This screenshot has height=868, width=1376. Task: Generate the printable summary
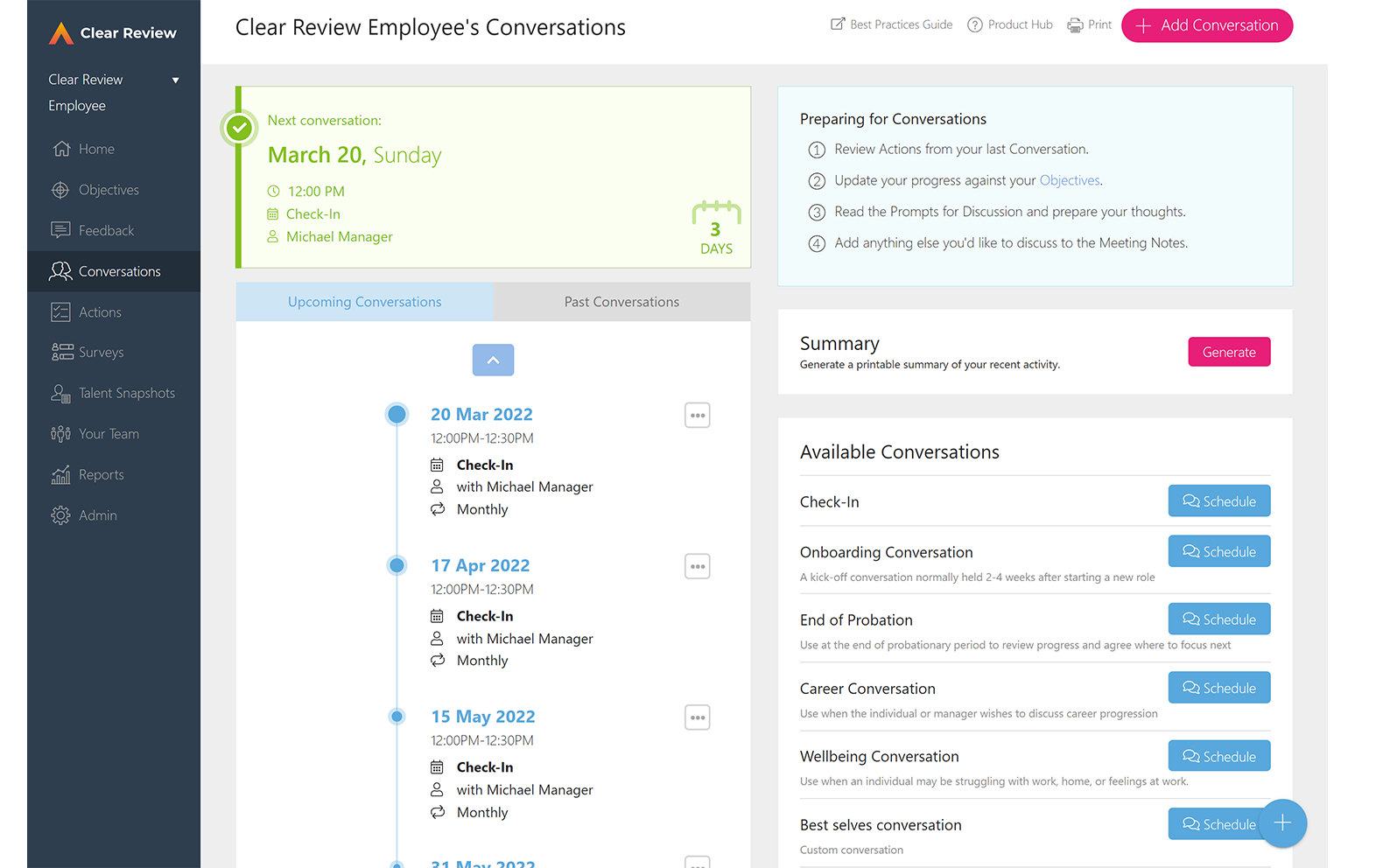pyautogui.click(x=1229, y=352)
